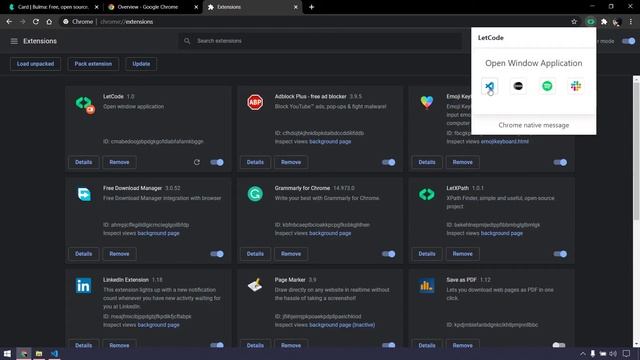Image resolution: width=640 pixels, height=360 pixels.
Task: Click the Update extensions button
Action: pyautogui.click(x=141, y=64)
